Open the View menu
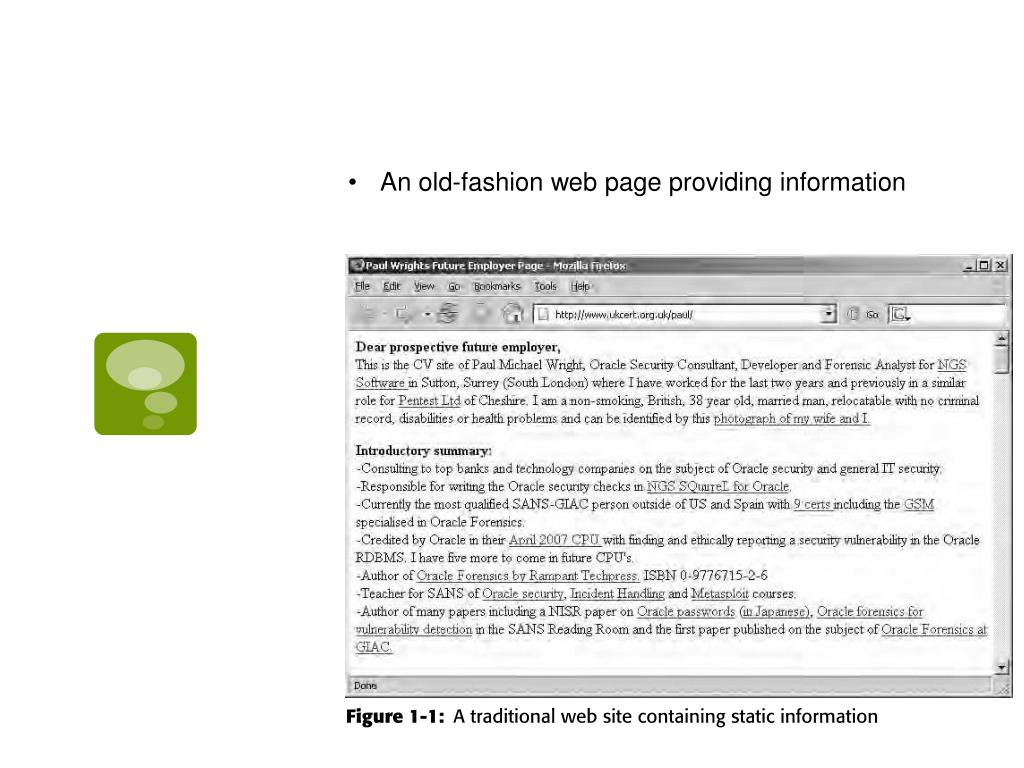 pos(424,286)
